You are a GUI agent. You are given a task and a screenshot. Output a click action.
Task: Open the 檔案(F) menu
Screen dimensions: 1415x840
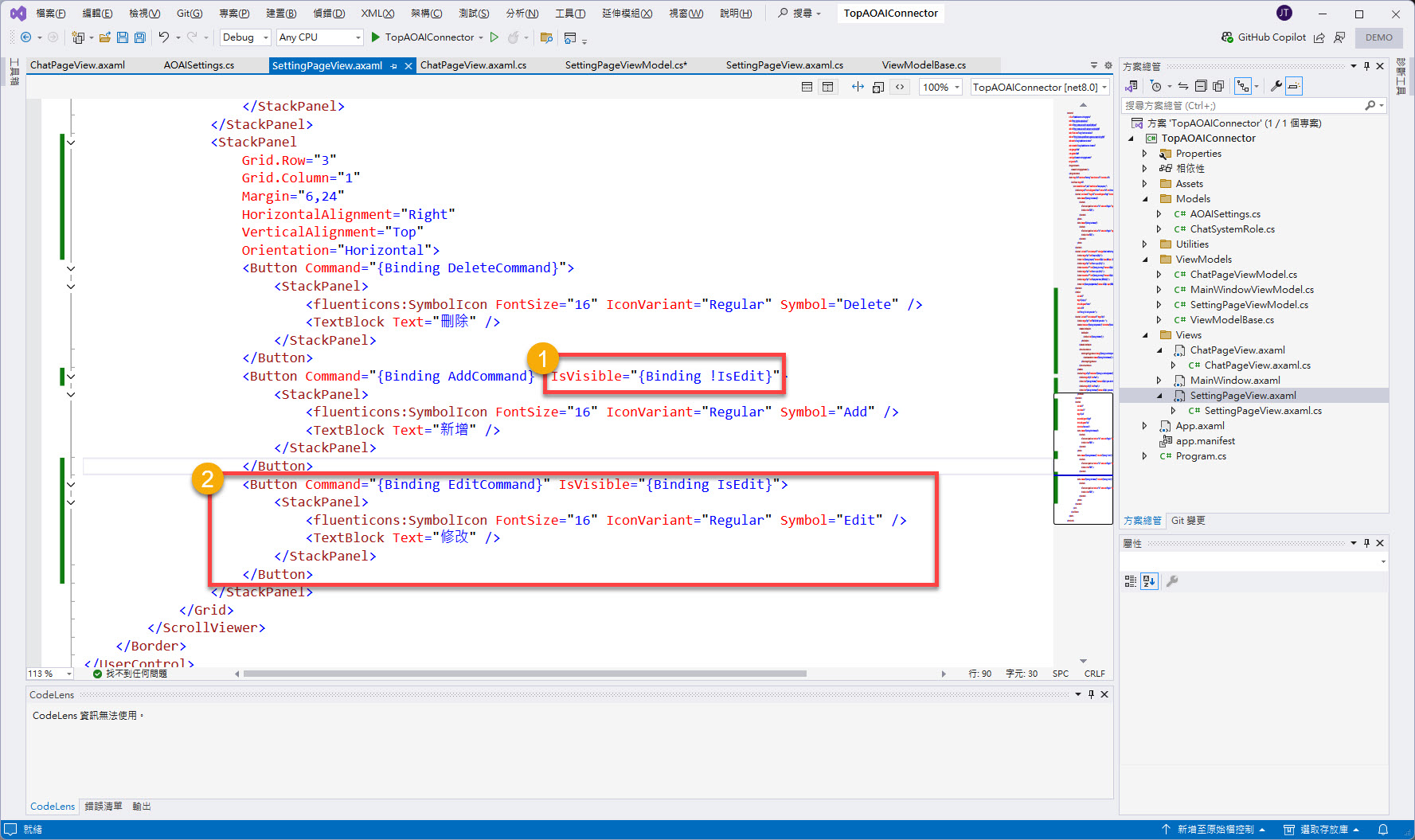(x=51, y=13)
